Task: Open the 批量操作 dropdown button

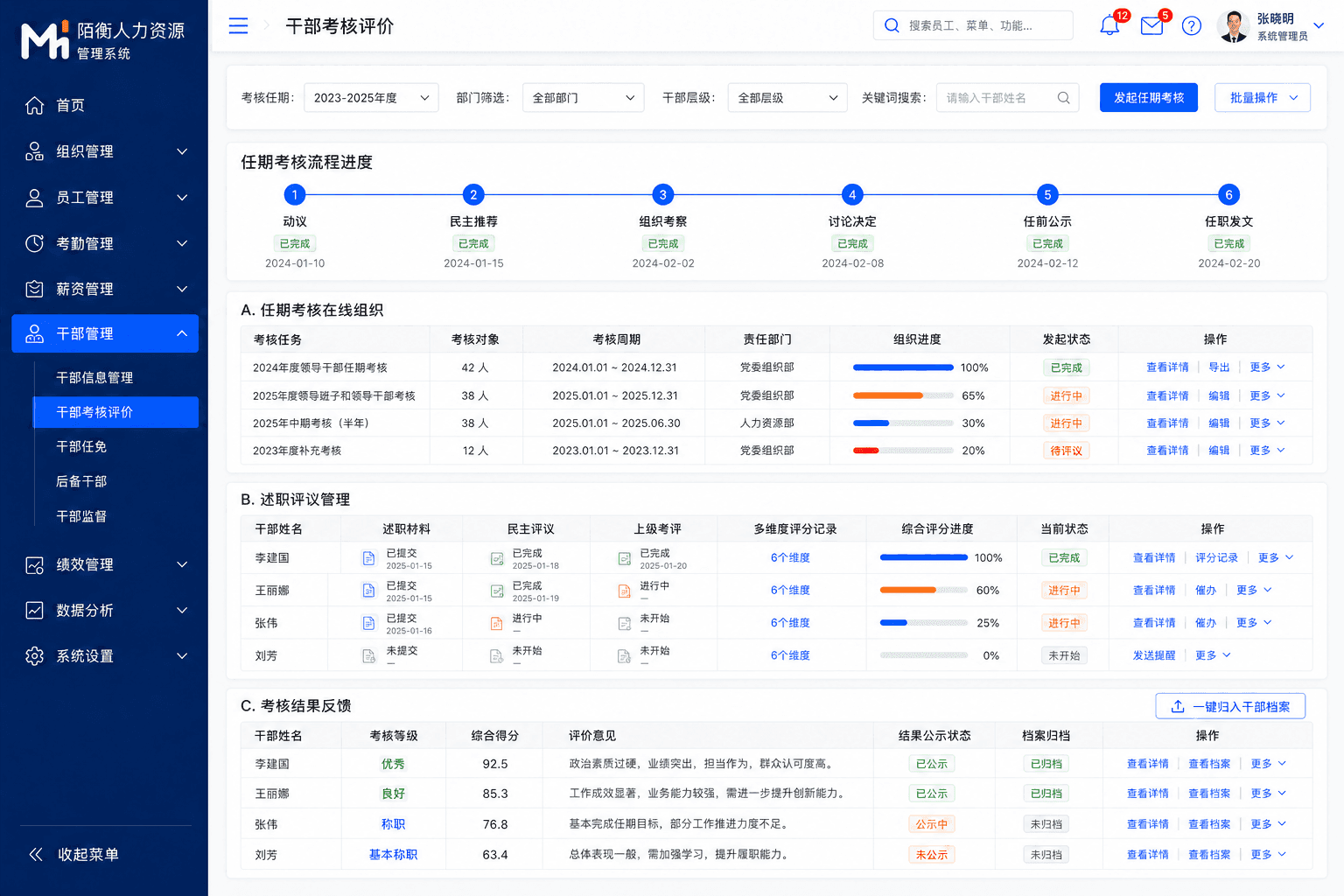Action: pos(1263,98)
